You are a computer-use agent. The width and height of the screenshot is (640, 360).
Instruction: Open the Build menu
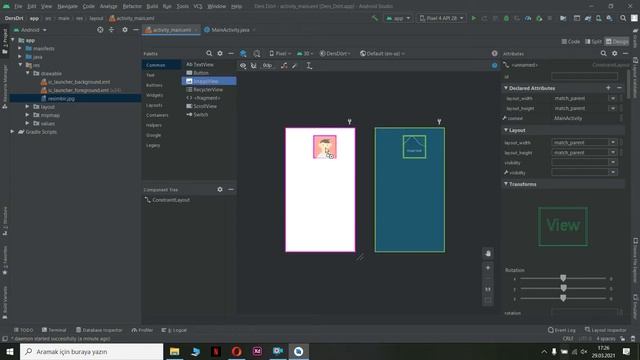pos(152,6)
